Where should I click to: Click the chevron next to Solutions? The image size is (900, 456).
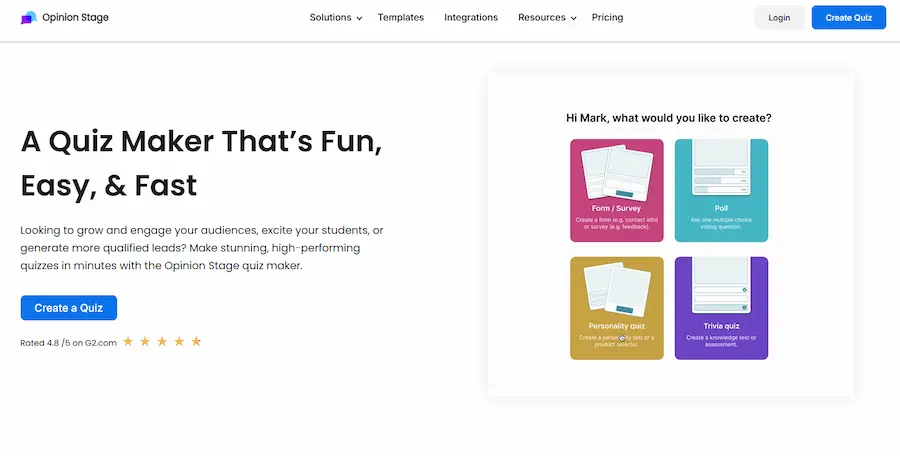[359, 19]
